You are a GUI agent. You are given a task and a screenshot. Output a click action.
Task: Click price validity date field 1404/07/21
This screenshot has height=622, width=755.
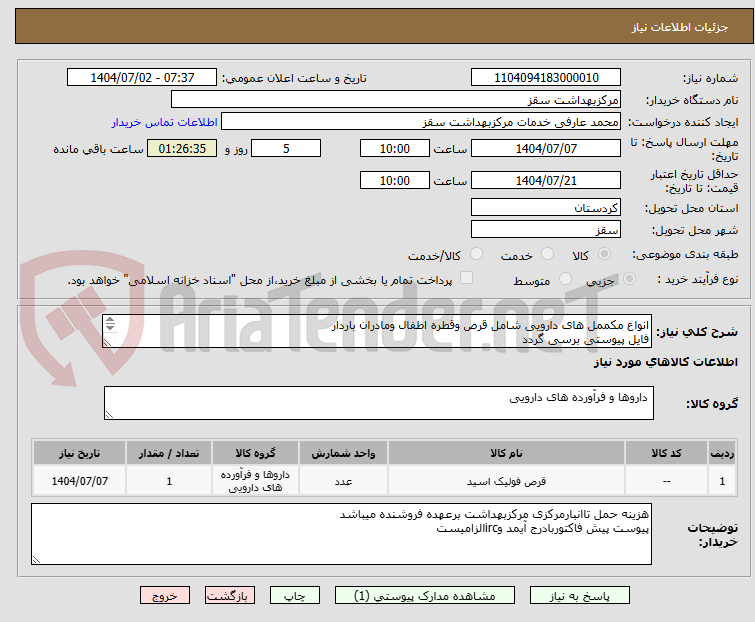coord(546,181)
